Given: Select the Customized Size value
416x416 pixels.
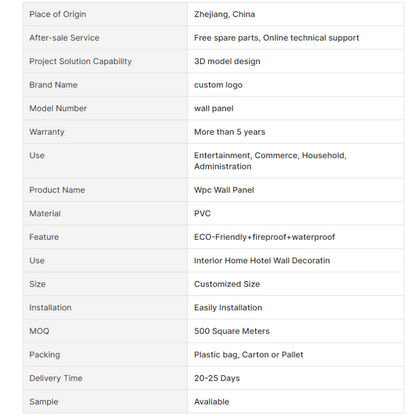Looking at the screenshot, I should [x=227, y=284].
